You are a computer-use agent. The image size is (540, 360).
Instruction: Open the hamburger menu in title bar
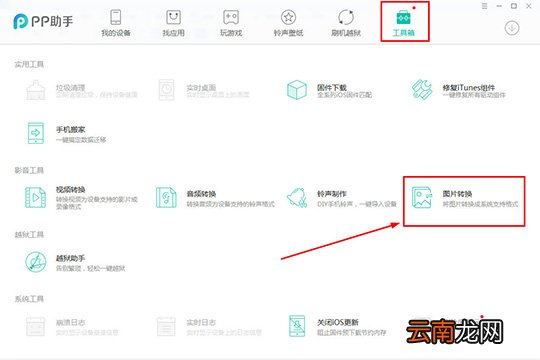[x=485, y=6]
